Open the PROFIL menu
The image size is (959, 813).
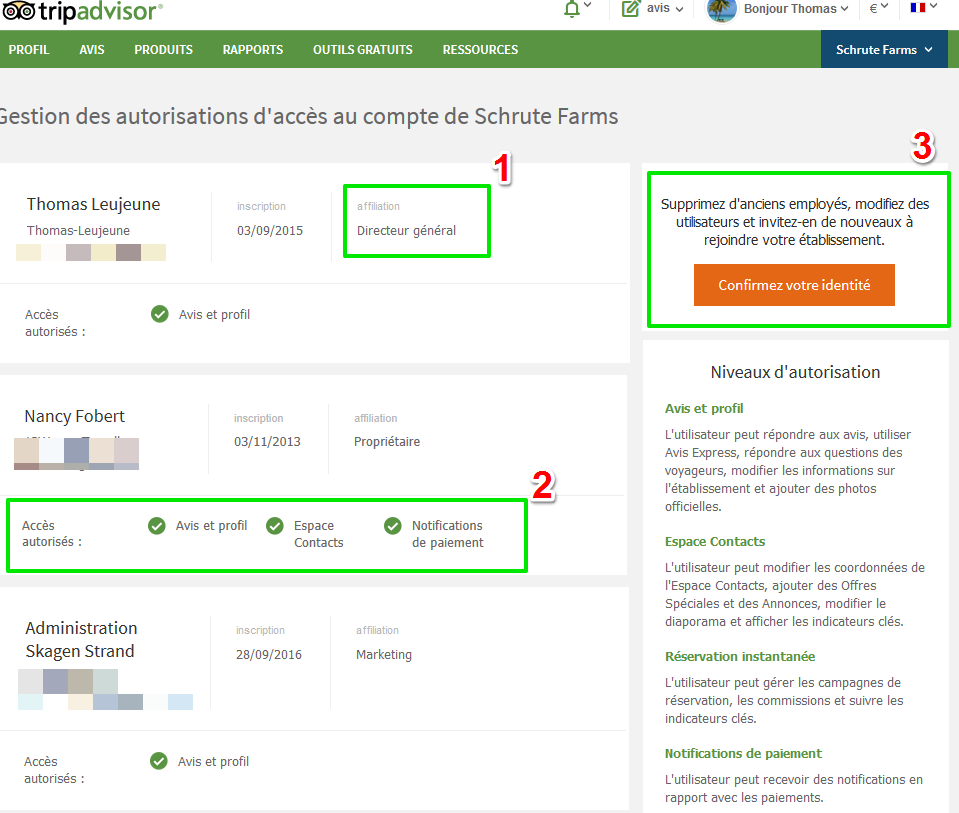pos(29,50)
